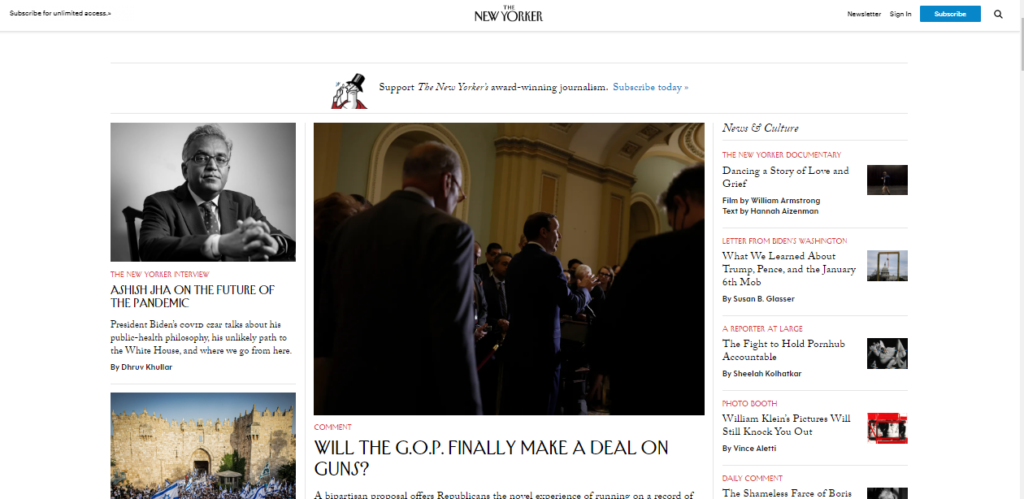Open the 'Dancing a Story of Love and Grief' thumbnail

coord(887,180)
